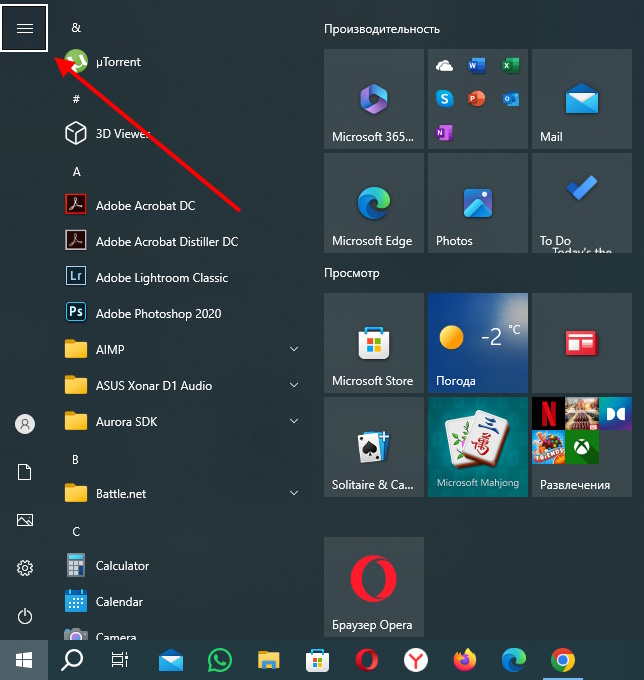Launch Yandex Browser from taskbar

click(x=415, y=660)
